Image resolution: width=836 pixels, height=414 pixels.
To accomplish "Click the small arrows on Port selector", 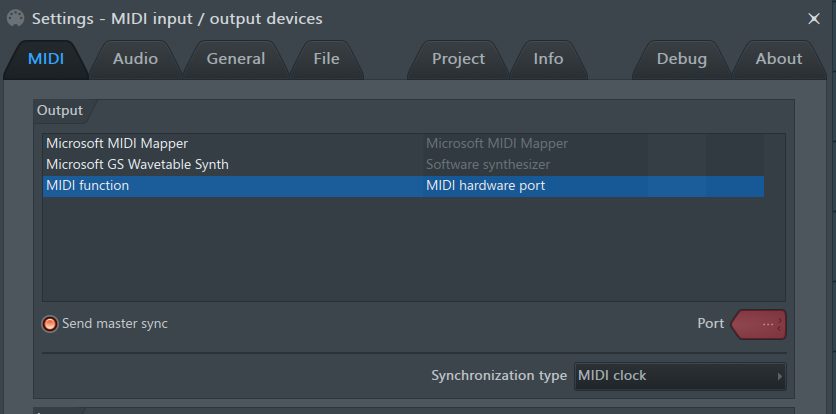I will [780, 324].
